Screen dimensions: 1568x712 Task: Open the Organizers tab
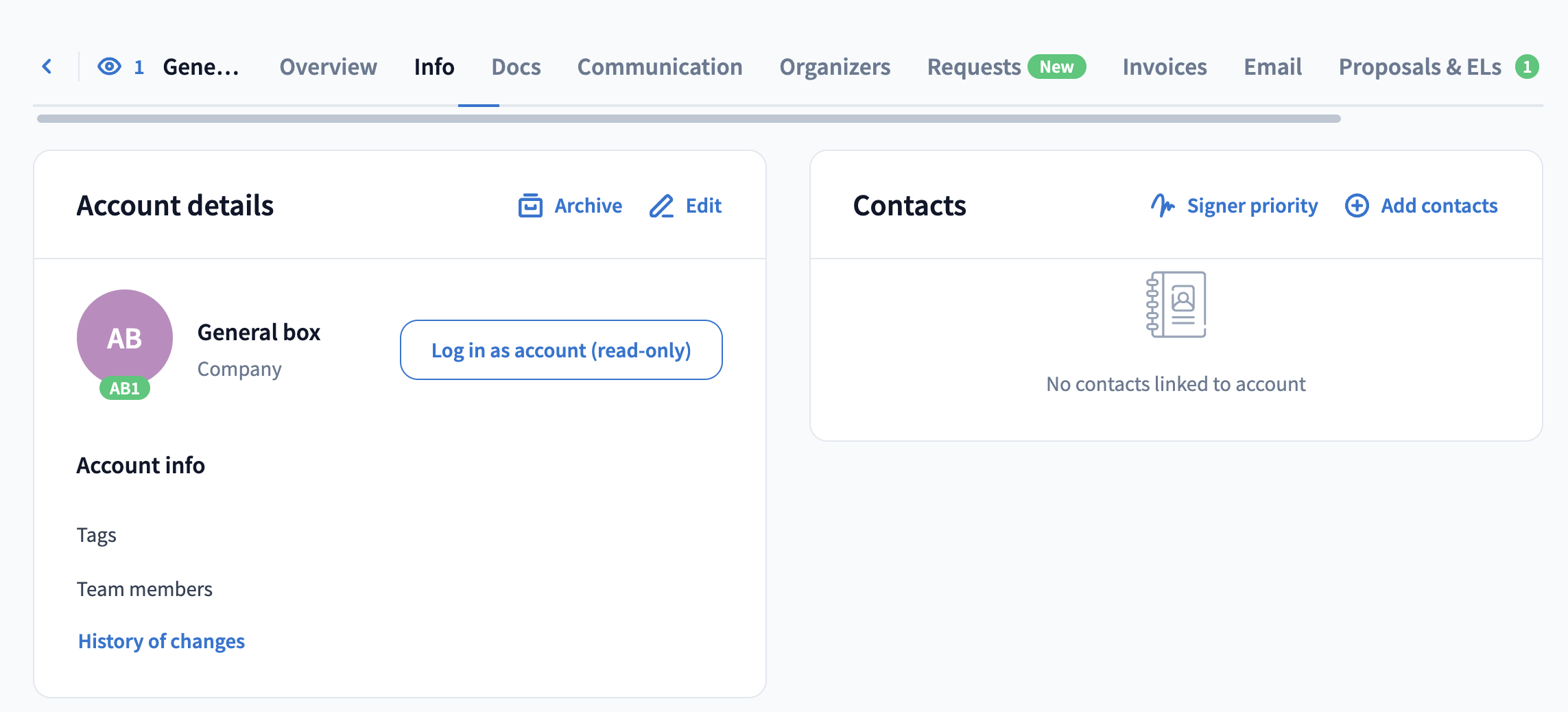click(834, 67)
